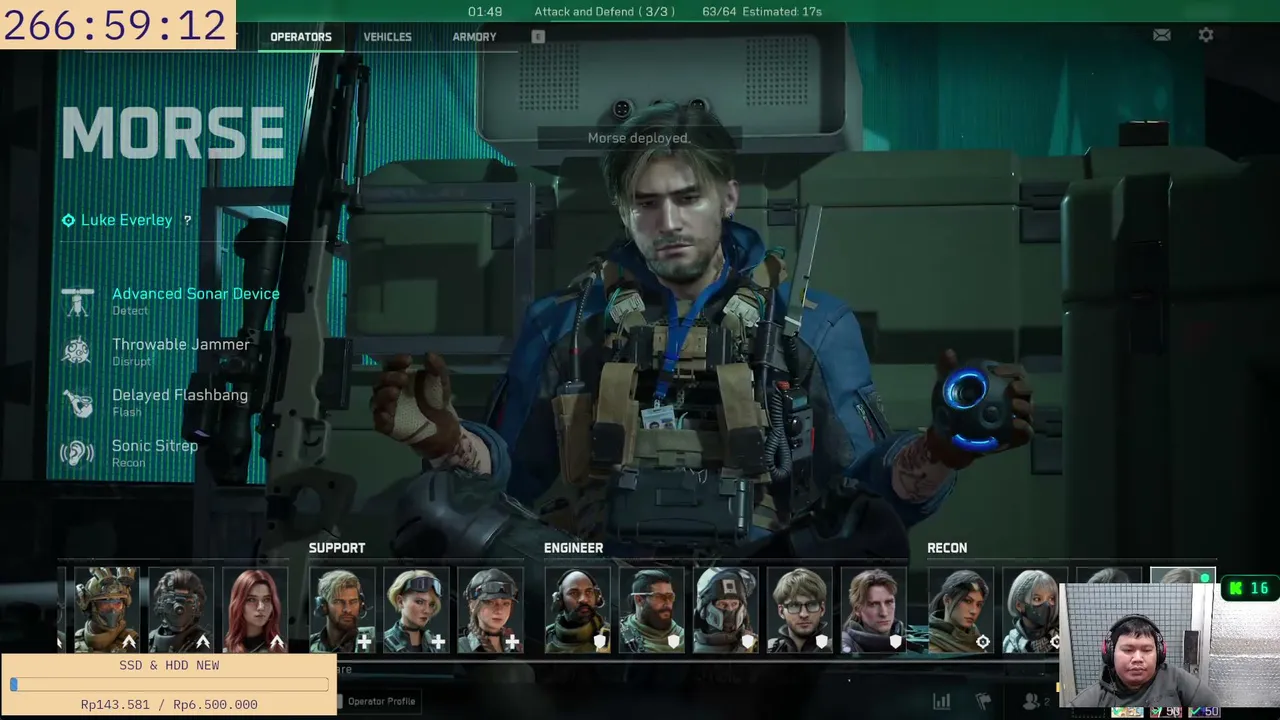
Task: Click the green K 16 counter badge
Action: tap(1250, 588)
